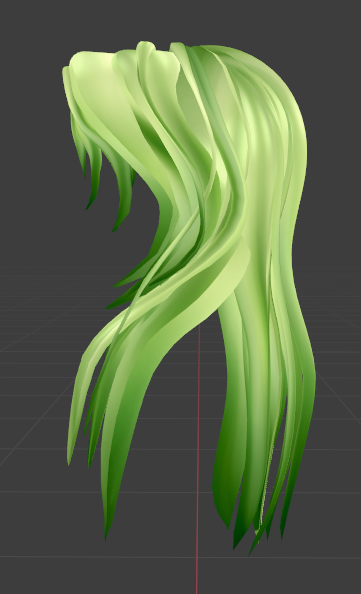Click the grid floor left of hair
361x594 pixels.
point(34,417)
